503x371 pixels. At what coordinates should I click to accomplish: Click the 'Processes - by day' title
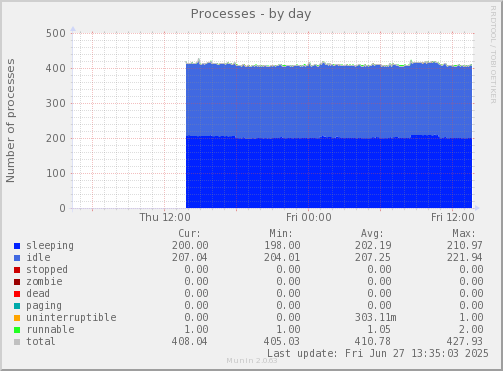[251, 14]
